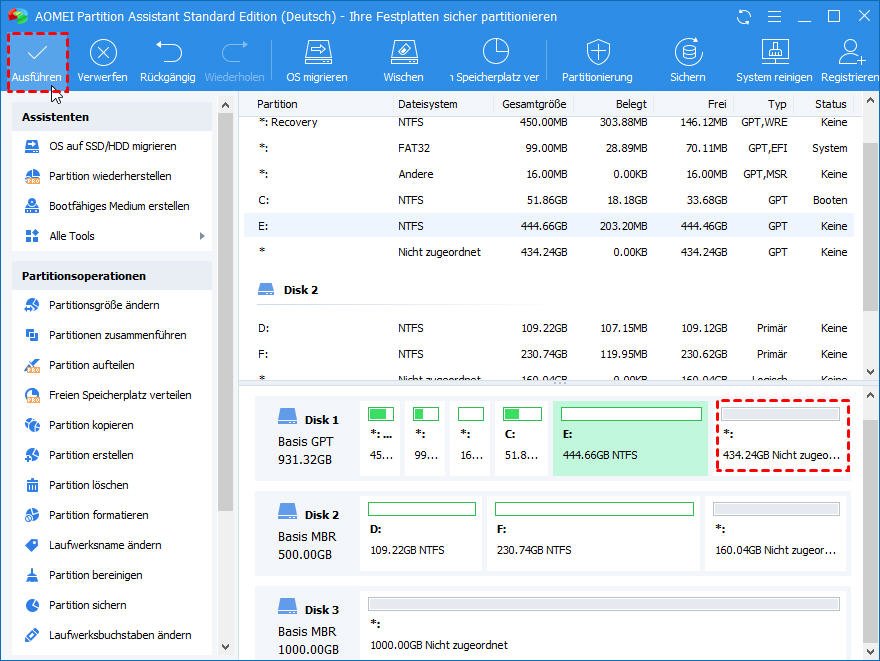This screenshot has height=661, width=880.
Task: Select the E: partition row in list
Action: [548, 226]
